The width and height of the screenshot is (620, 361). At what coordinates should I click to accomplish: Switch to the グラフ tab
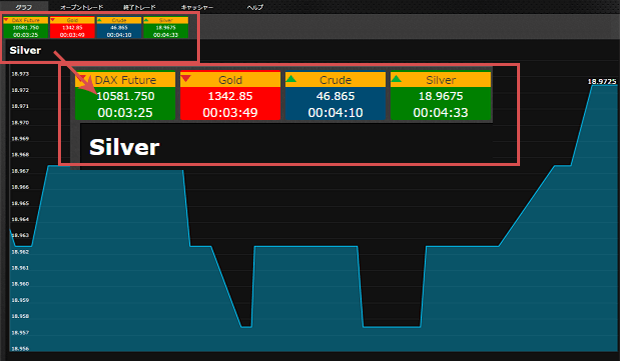click(x=24, y=7)
